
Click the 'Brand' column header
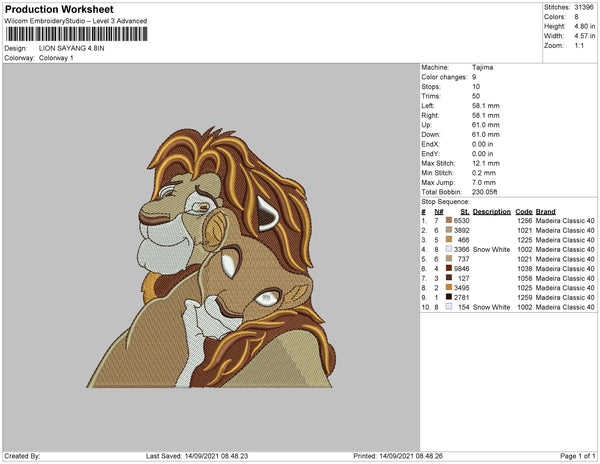pyautogui.click(x=545, y=212)
